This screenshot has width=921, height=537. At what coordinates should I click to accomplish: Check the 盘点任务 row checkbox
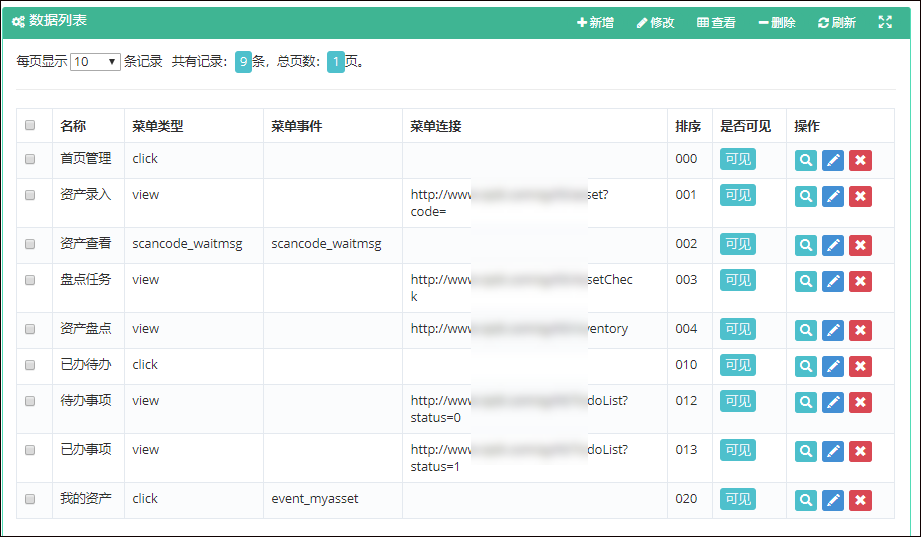pyautogui.click(x=30, y=280)
